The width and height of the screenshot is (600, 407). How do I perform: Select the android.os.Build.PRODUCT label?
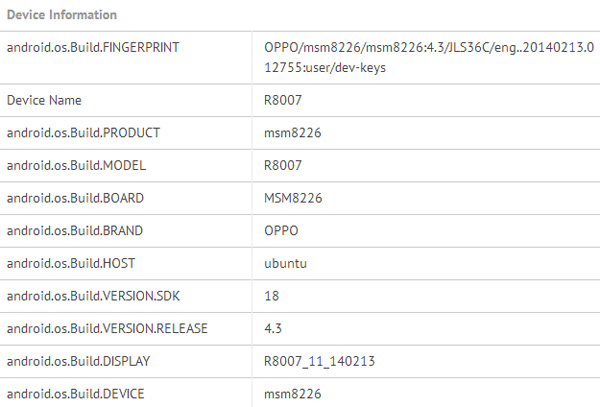click(x=83, y=133)
